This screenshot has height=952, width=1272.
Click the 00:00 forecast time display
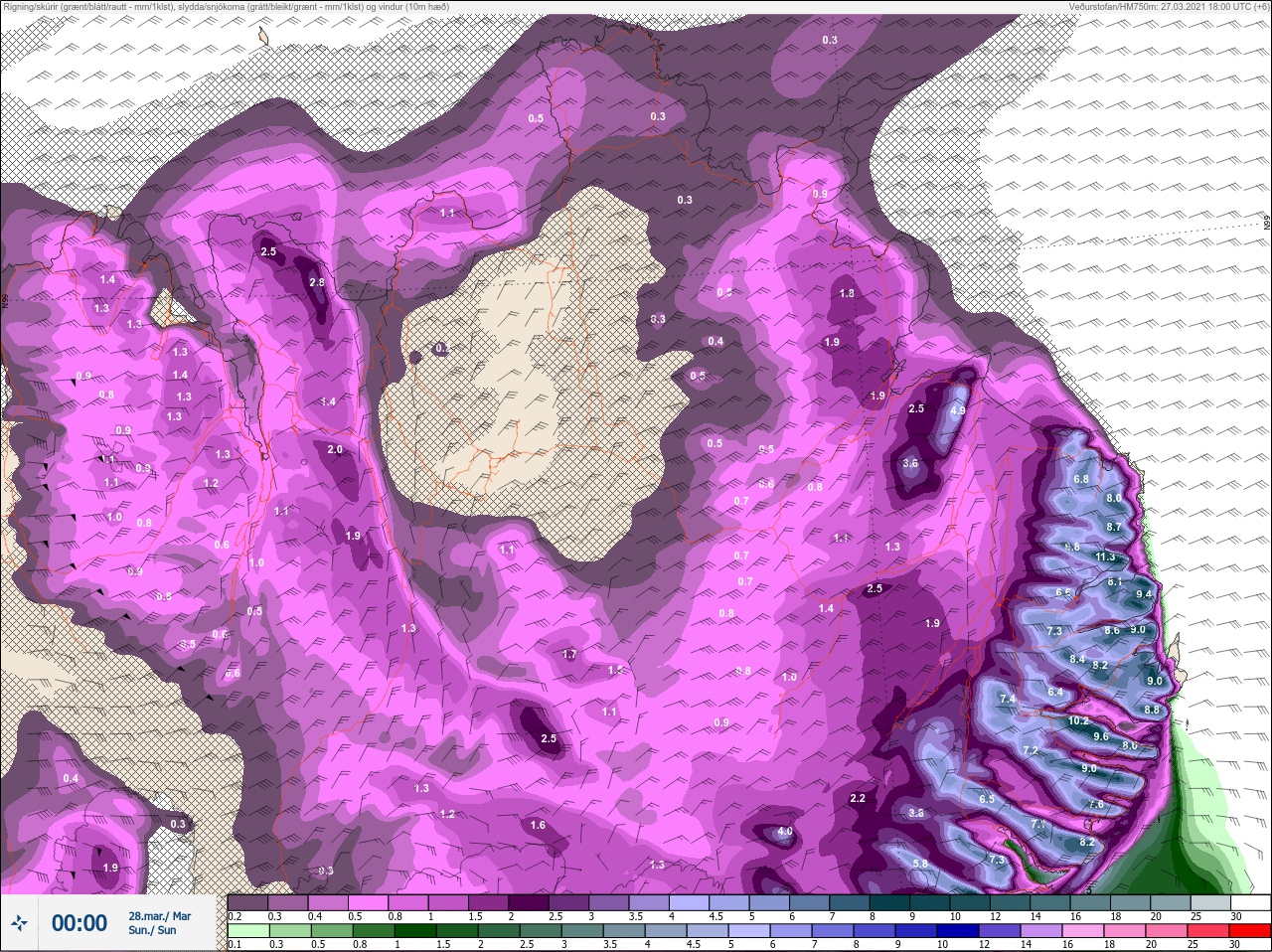[x=79, y=923]
